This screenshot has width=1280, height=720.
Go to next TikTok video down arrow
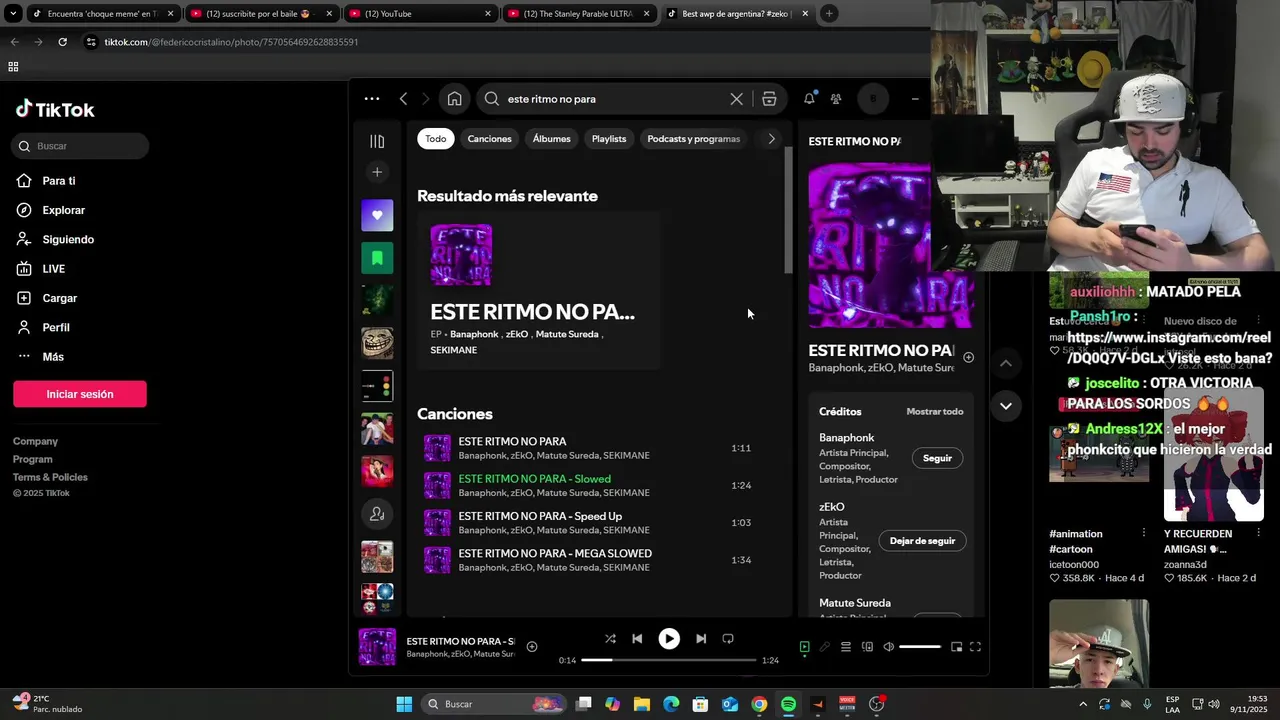(1006, 406)
